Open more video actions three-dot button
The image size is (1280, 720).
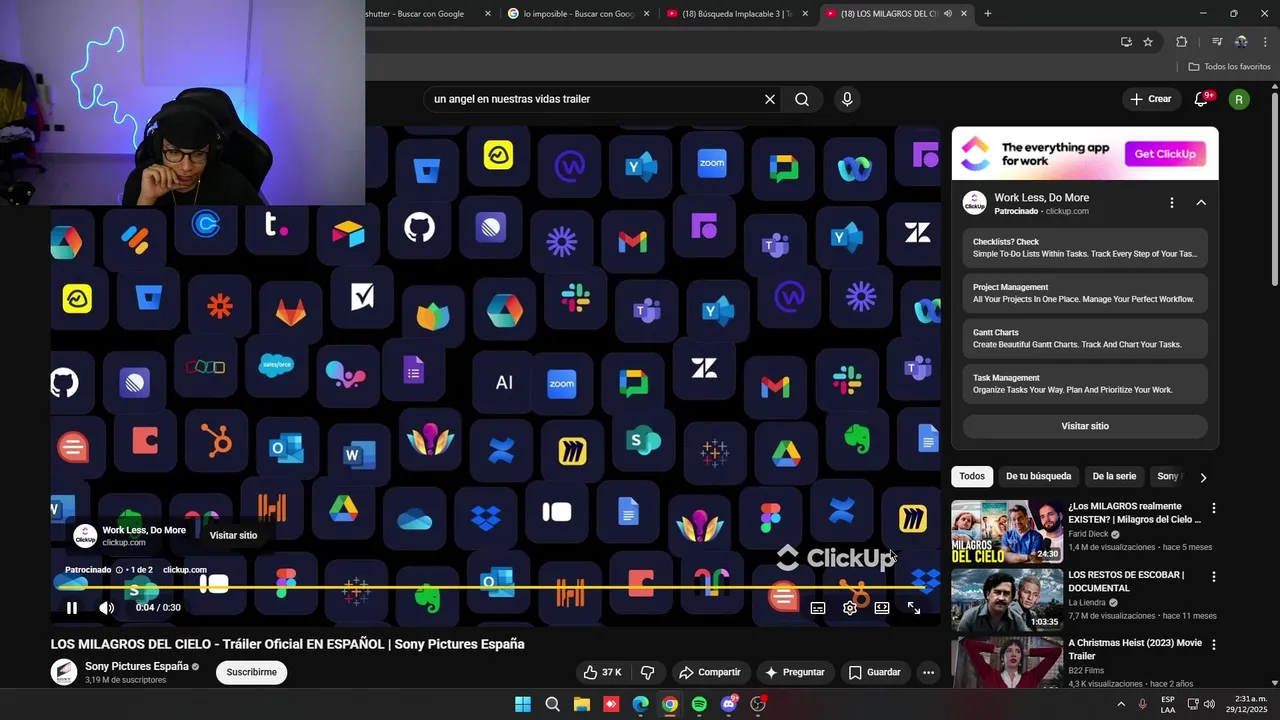[928, 672]
